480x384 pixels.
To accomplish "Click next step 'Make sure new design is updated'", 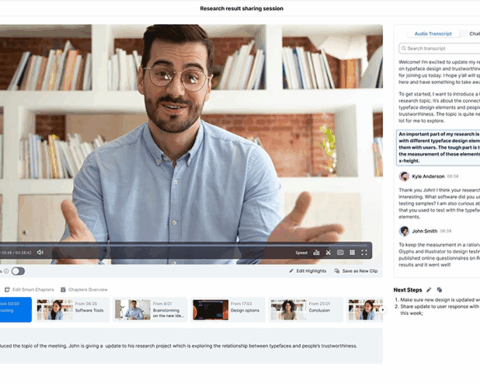I will point(437,300).
